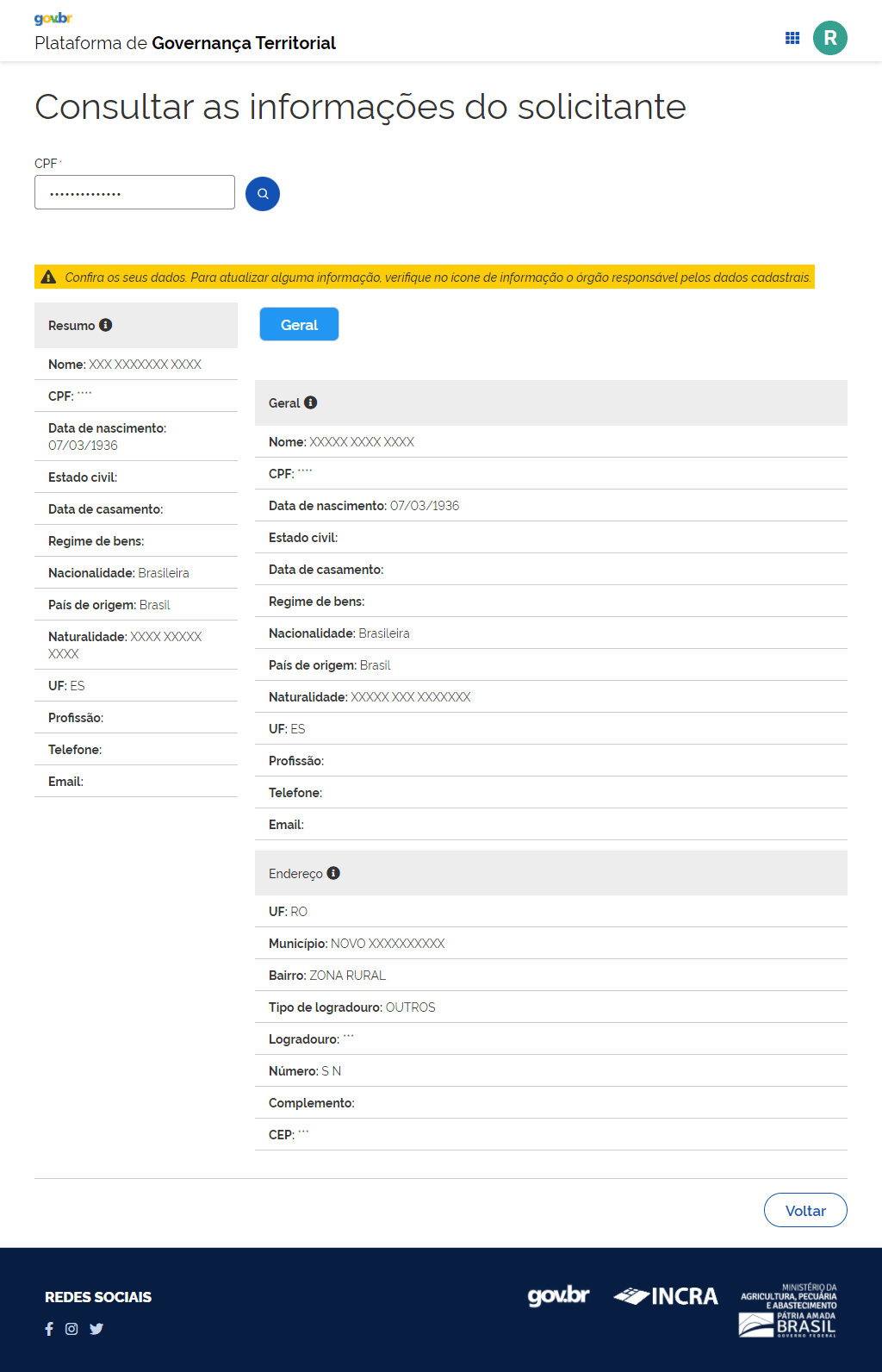Viewport: 882px width, 1372px height.
Task: Click the Resumo panel header
Action: [x=136, y=325]
